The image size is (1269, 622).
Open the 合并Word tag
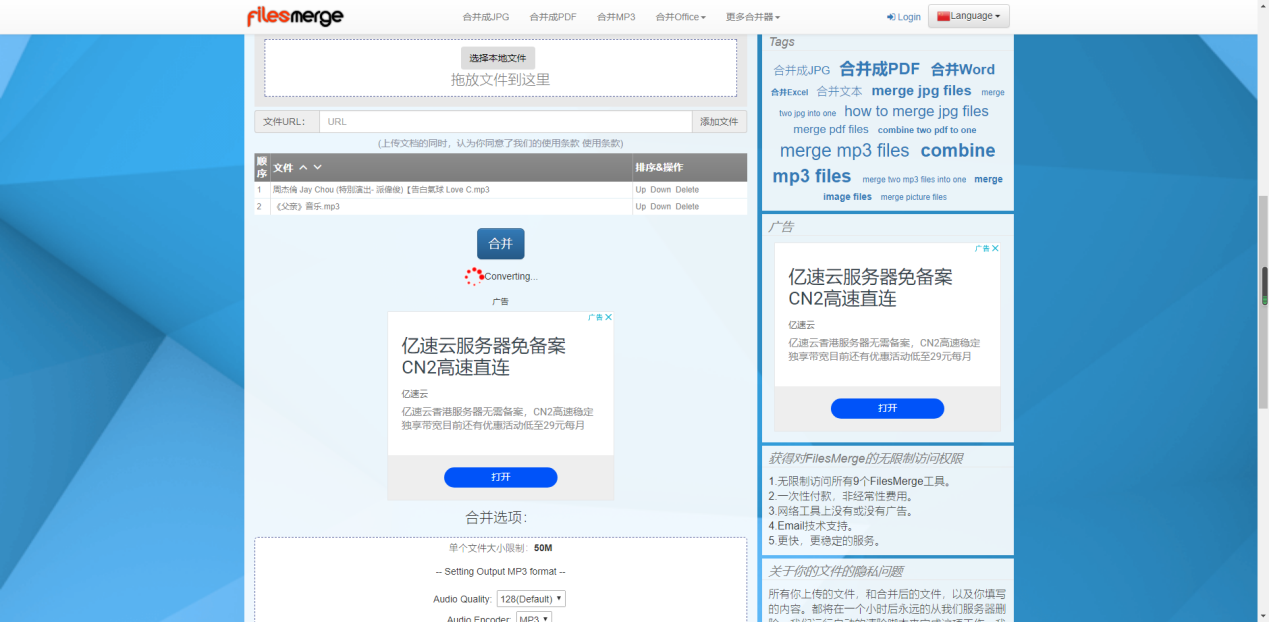coord(962,70)
